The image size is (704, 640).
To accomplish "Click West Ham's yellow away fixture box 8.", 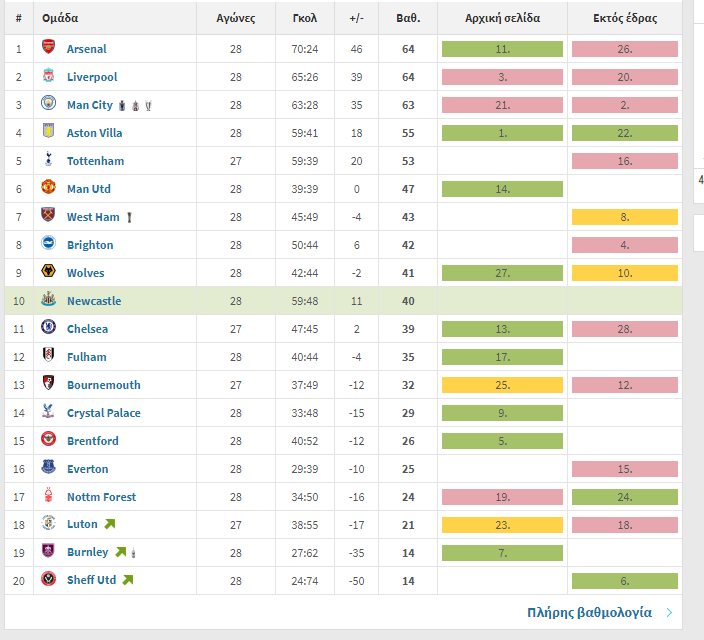I will click(x=624, y=217).
